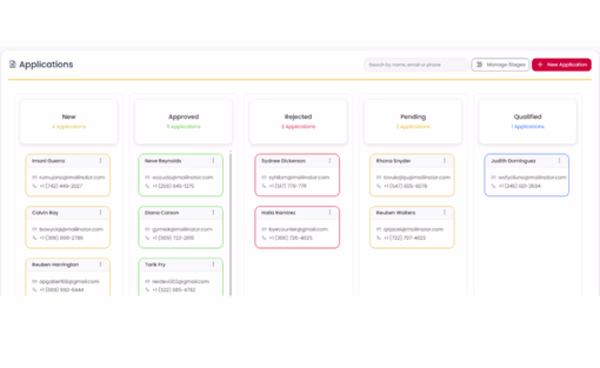Click Tarik Fry's gmail address
The width and height of the screenshot is (600, 368).
click(x=181, y=282)
